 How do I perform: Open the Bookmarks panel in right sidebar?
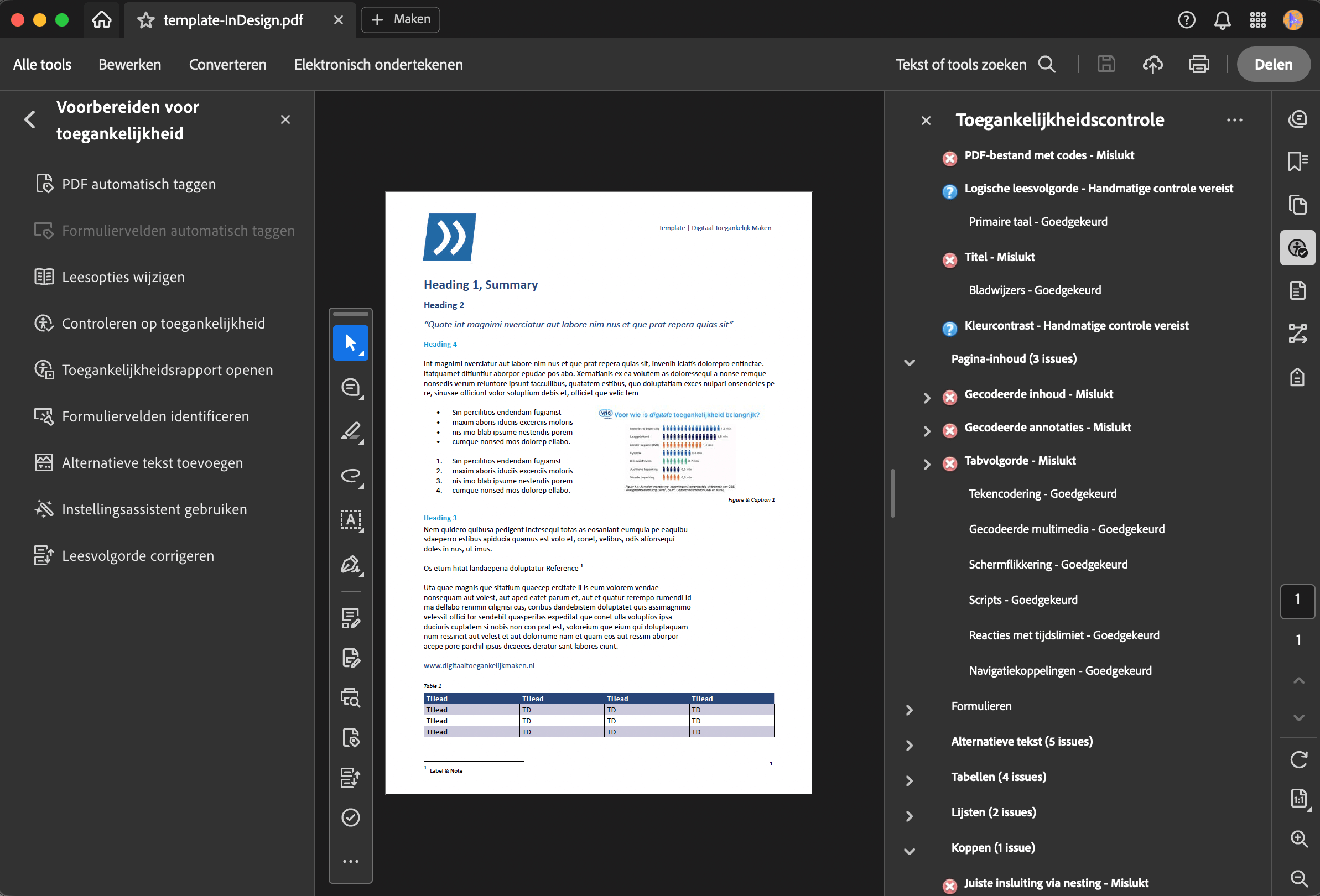(x=1298, y=162)
